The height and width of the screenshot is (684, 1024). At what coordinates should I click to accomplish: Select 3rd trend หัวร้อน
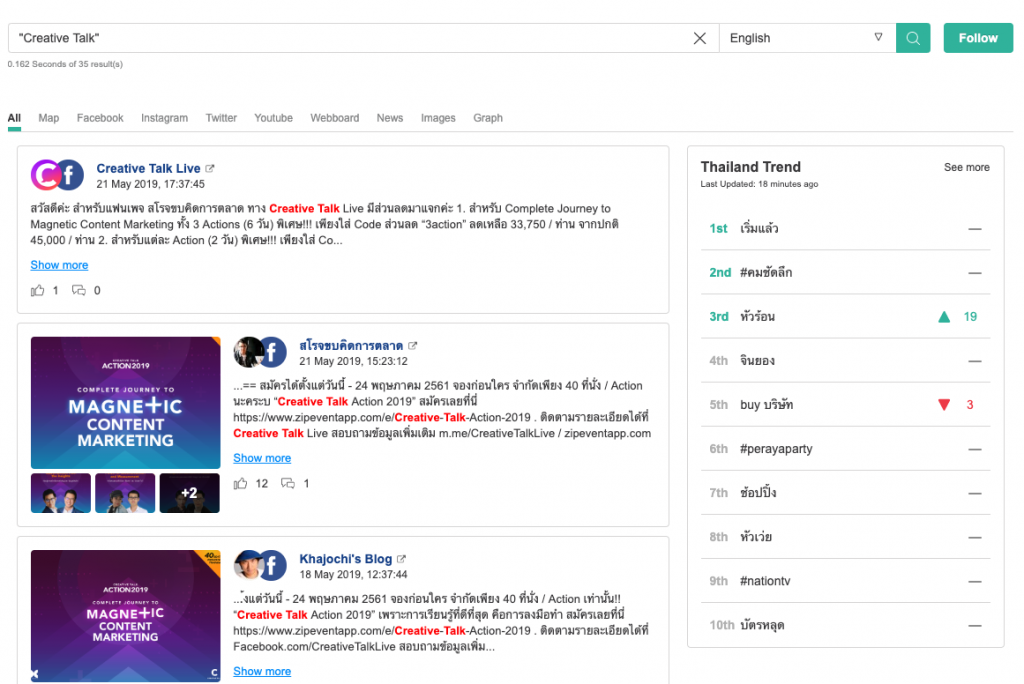pos(846,317)
